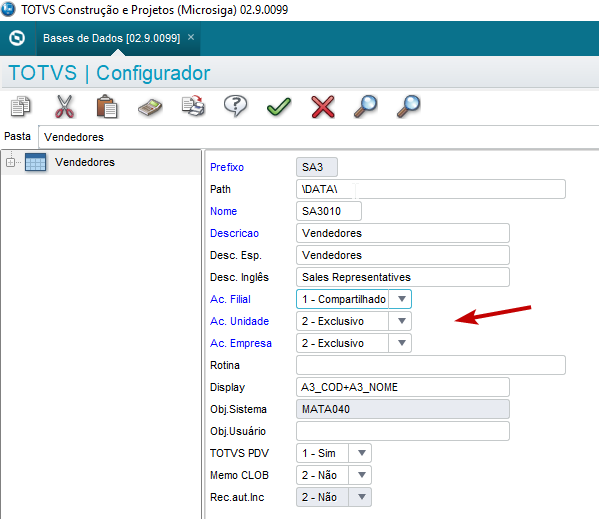Click the Prefixo label
This screenshot has width=599, height=519.
click(227, 167)
